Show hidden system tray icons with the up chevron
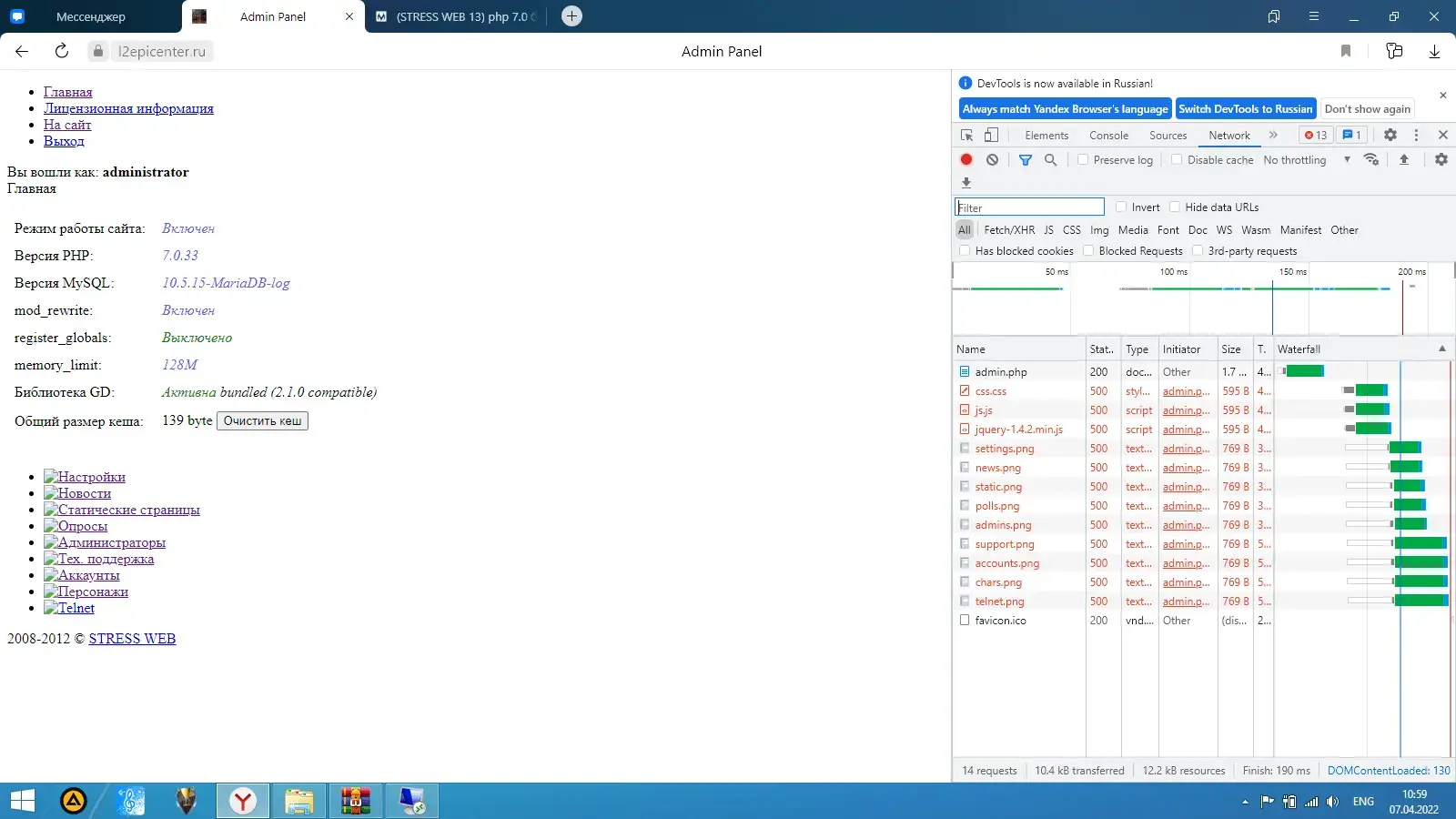 [x=1245, y=802]
